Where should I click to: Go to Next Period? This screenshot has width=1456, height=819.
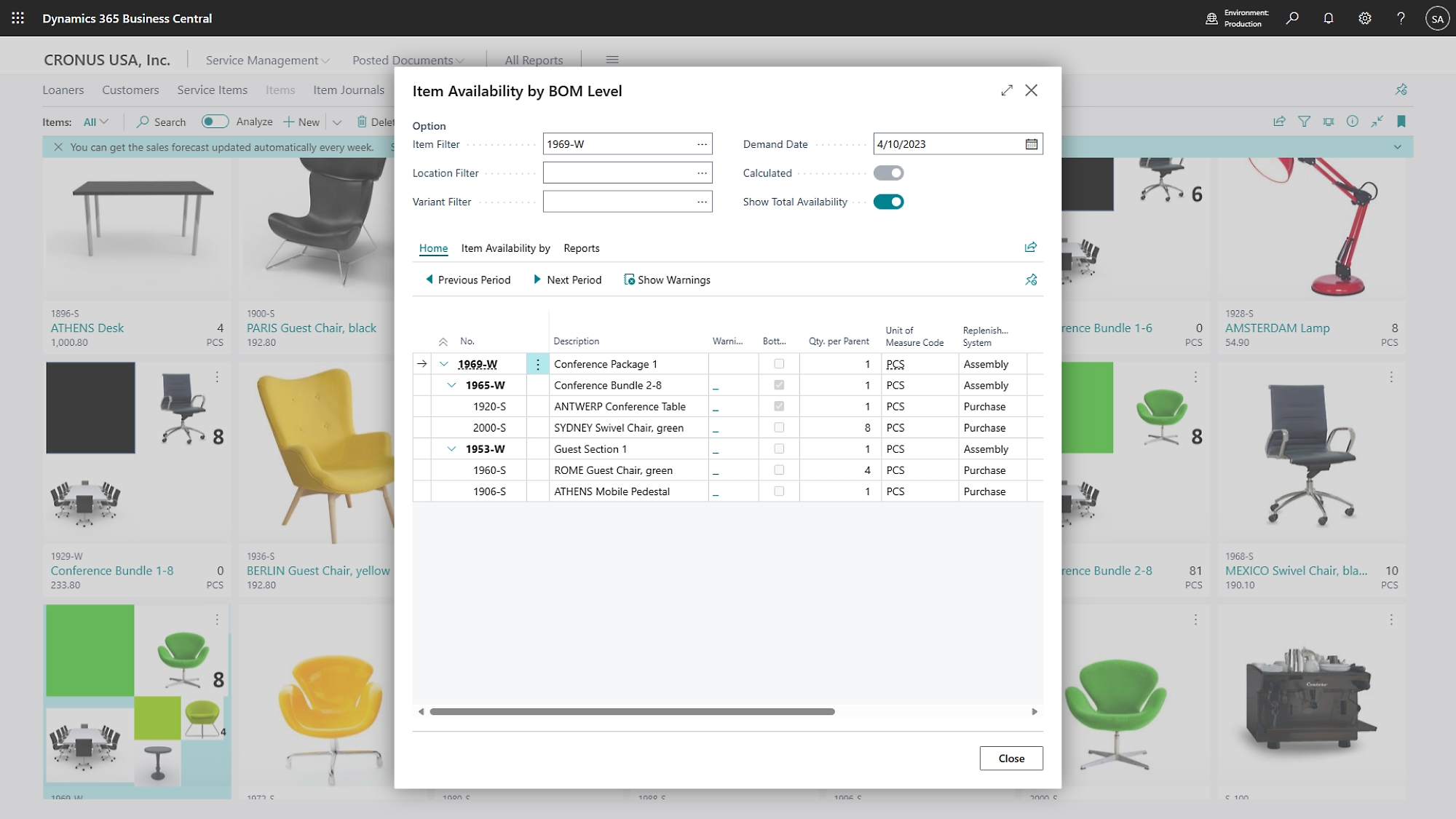(x=567, y=280)
